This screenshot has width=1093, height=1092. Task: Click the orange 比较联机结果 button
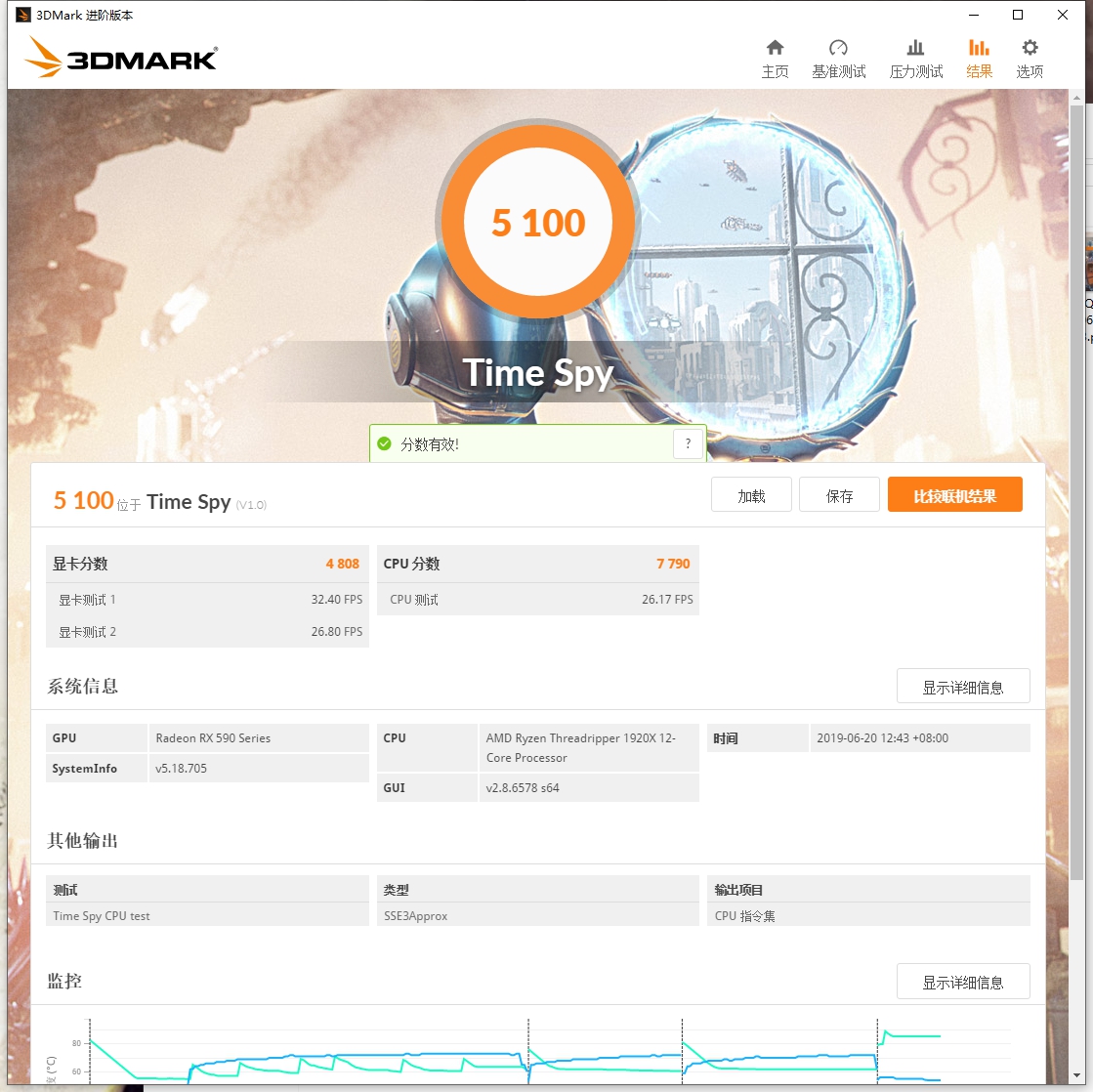coord(954,494)
